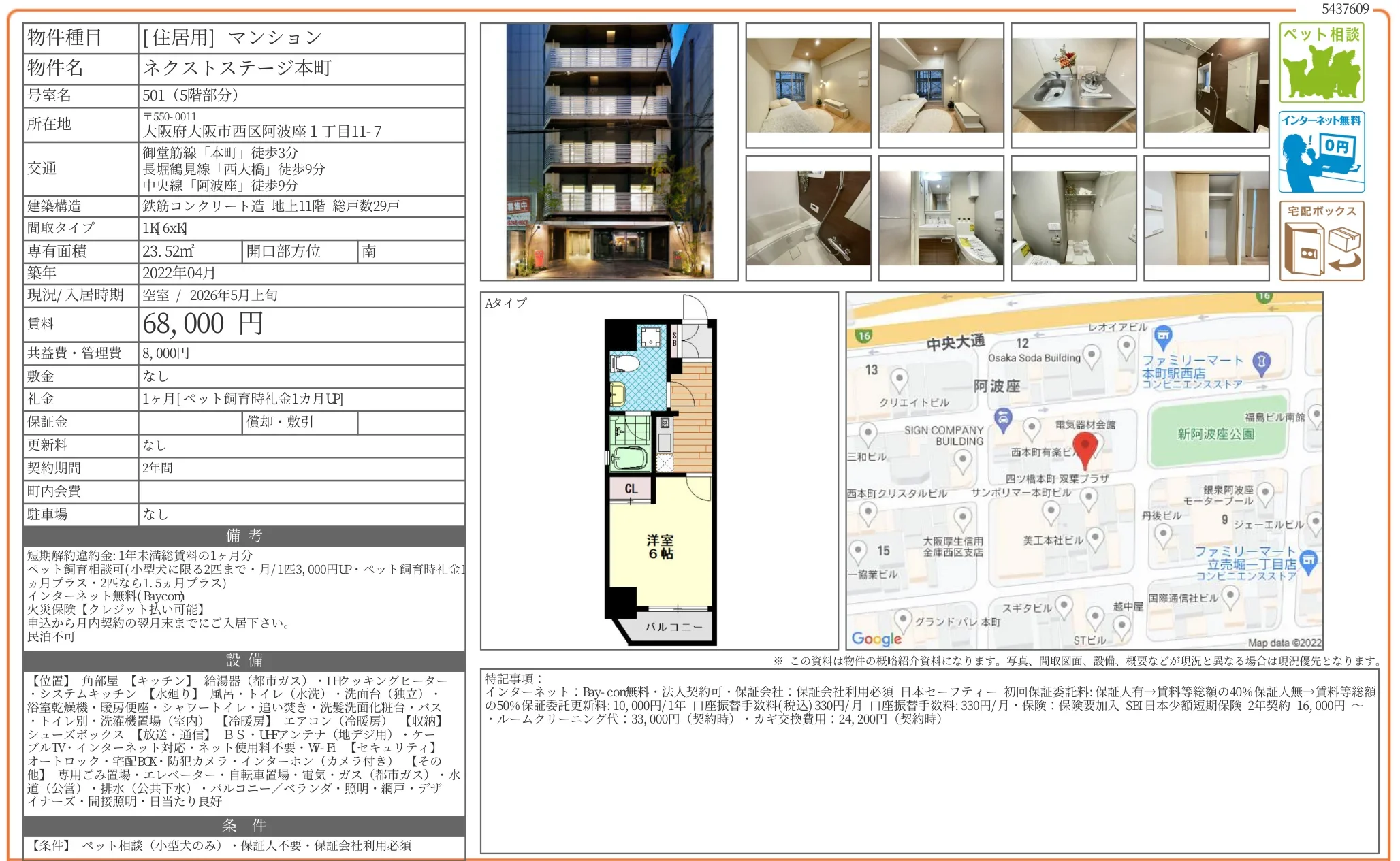Open the building exterior photo
Image resolution: width=1400 pixels, height=861 pixels.
pyautogui.click(x=609, y=151)
